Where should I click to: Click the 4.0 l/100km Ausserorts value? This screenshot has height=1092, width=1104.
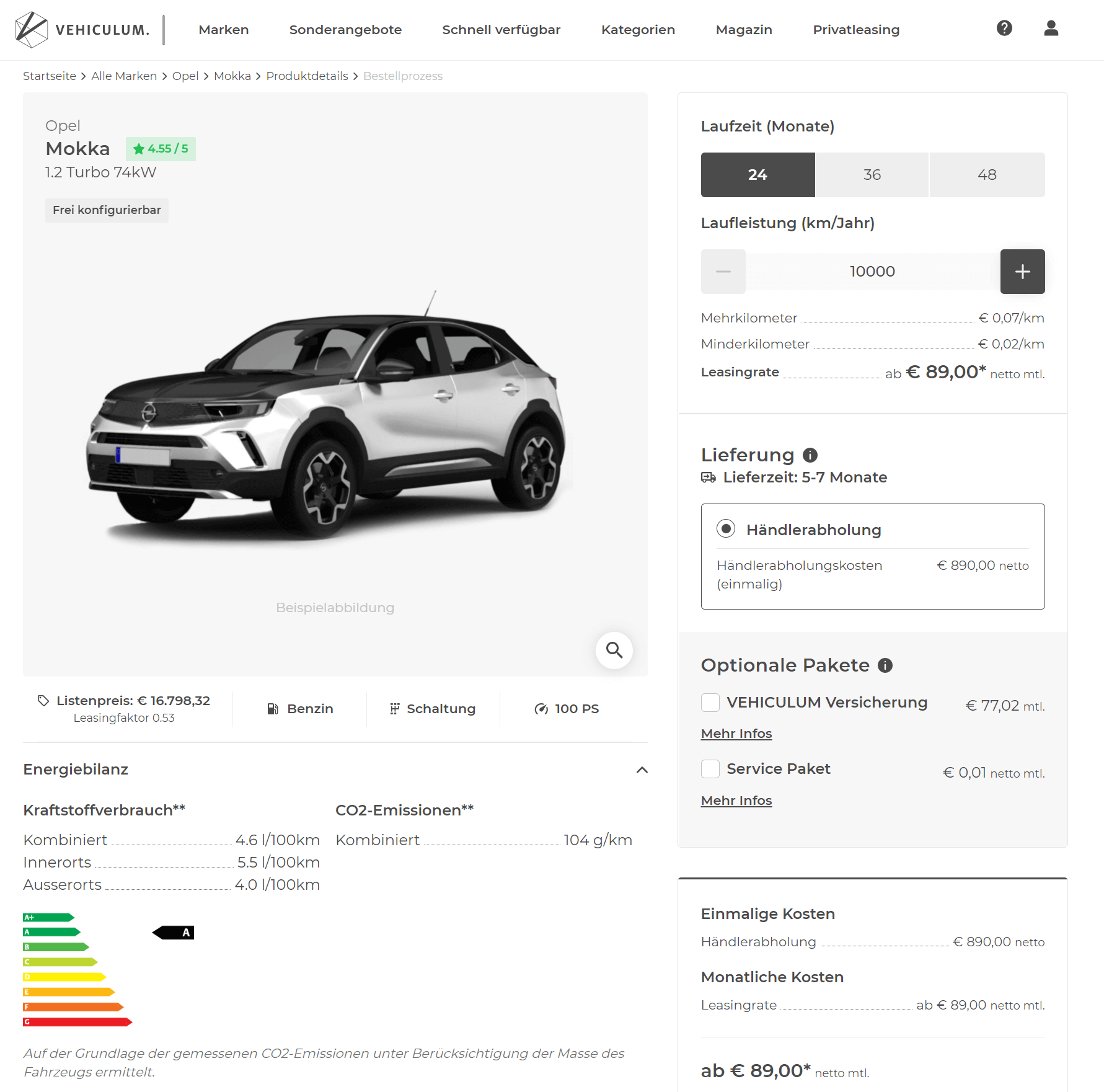278,885
